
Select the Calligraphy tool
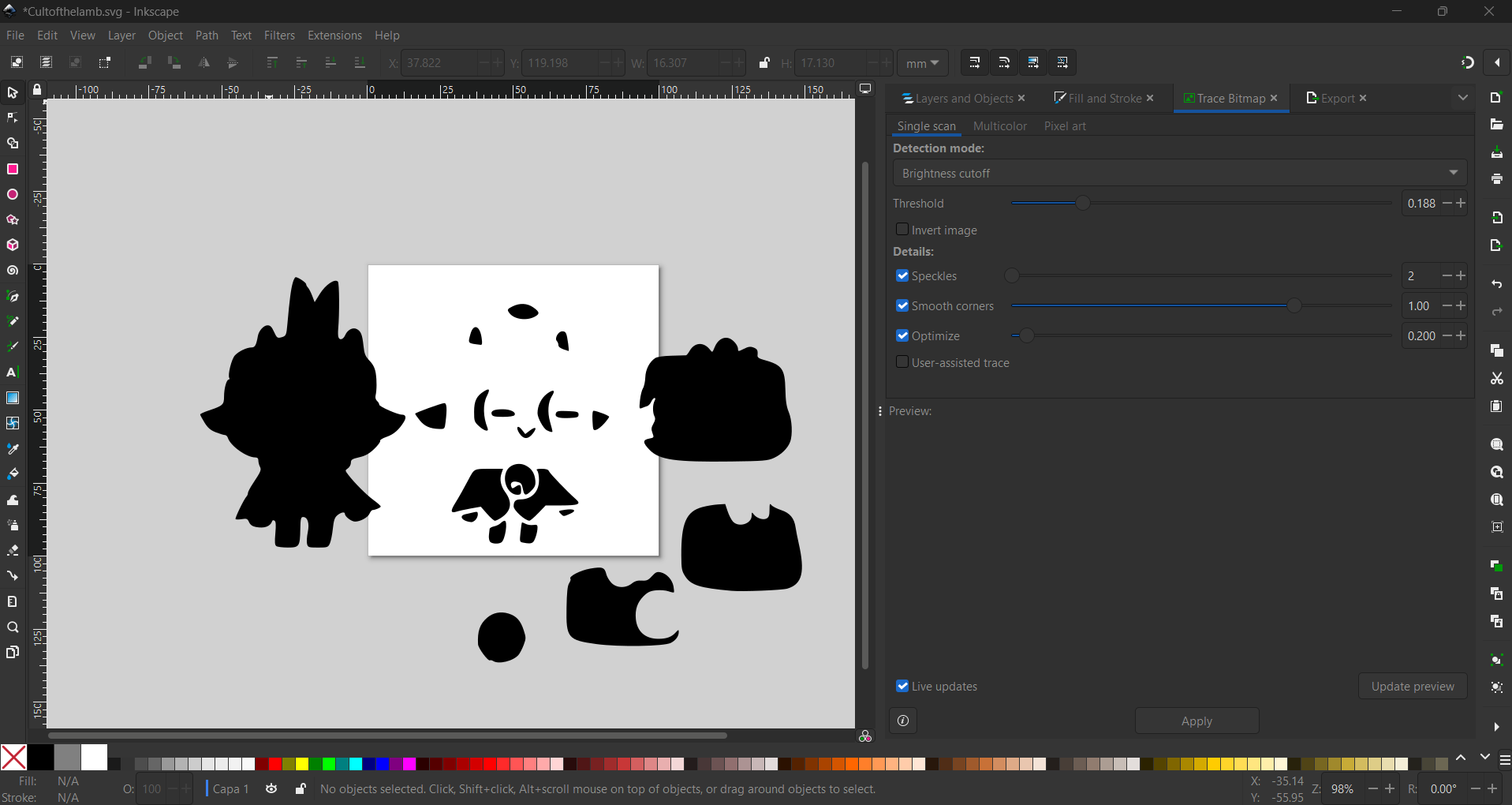coord(13,346)
